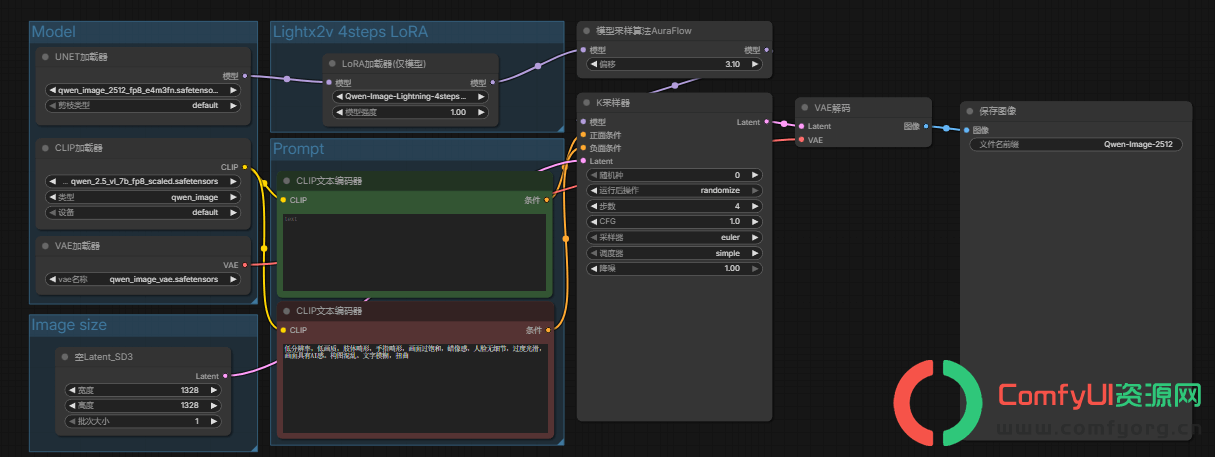This screenshot has height=457, width=1215.
Task: Collapse the CLIP加载器 node via its dot
Action: pos(46,147)
